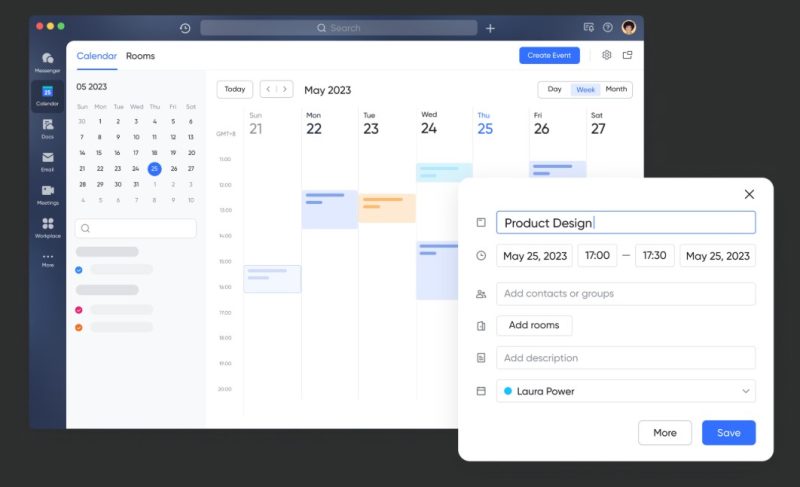Toggle the blue calendar checkbox

tap(79, 270)
